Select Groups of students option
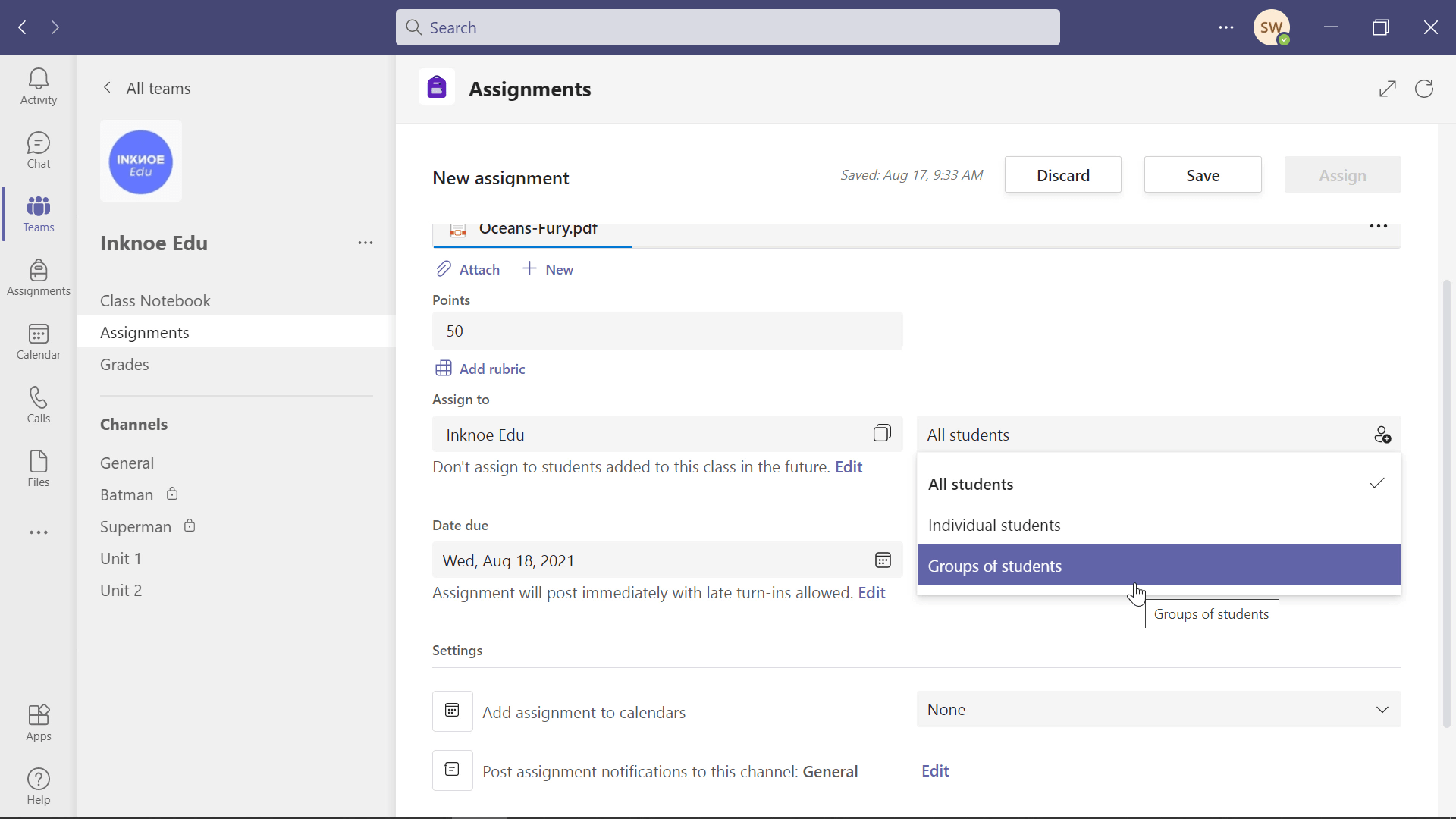 (1159, 565)
